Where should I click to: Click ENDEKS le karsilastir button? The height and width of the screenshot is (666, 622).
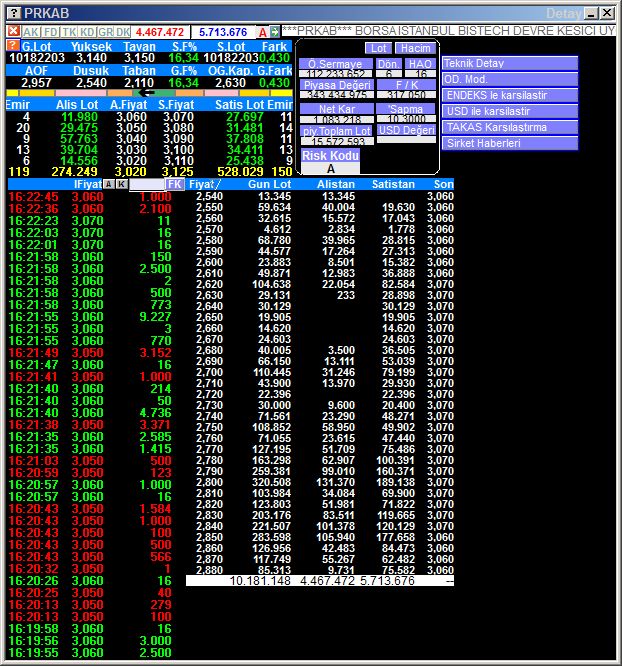[x=510, y=95]
